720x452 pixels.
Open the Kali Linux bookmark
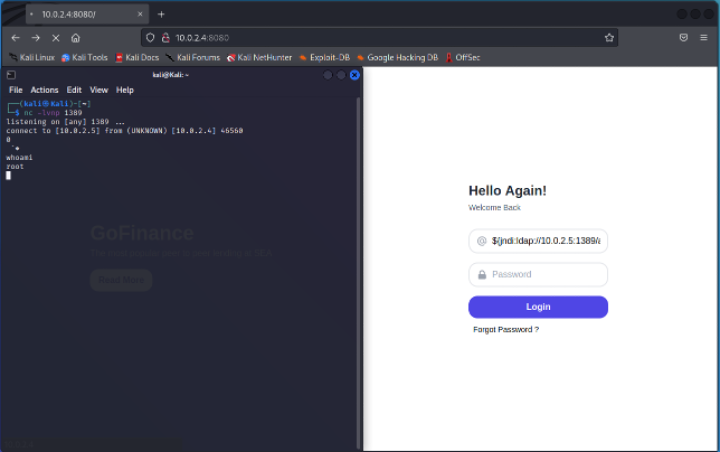(x=32, y=57)
